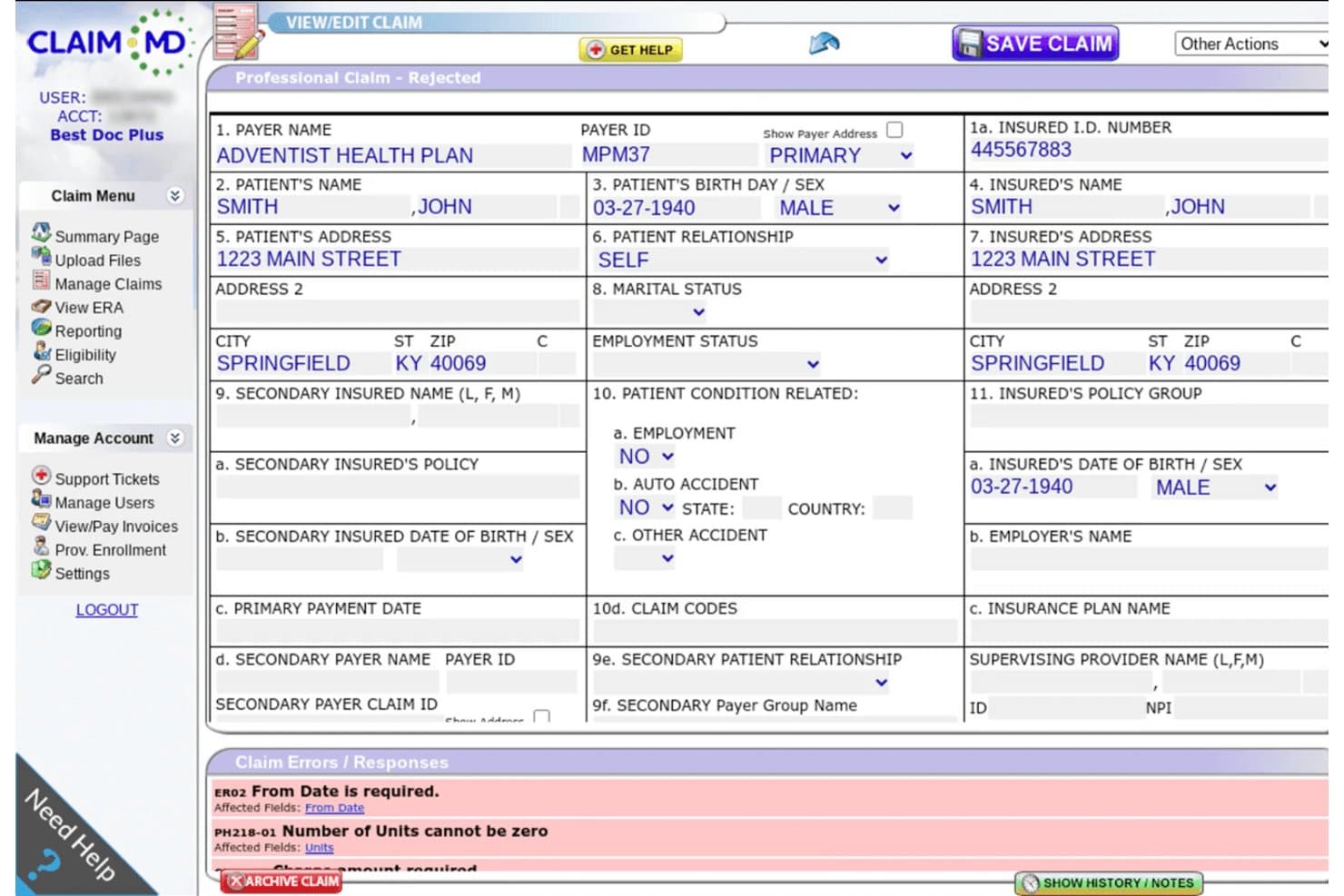Open Upload Files menu item
The height and width of the screenshot is (896, 1344).
click(97, 260)
